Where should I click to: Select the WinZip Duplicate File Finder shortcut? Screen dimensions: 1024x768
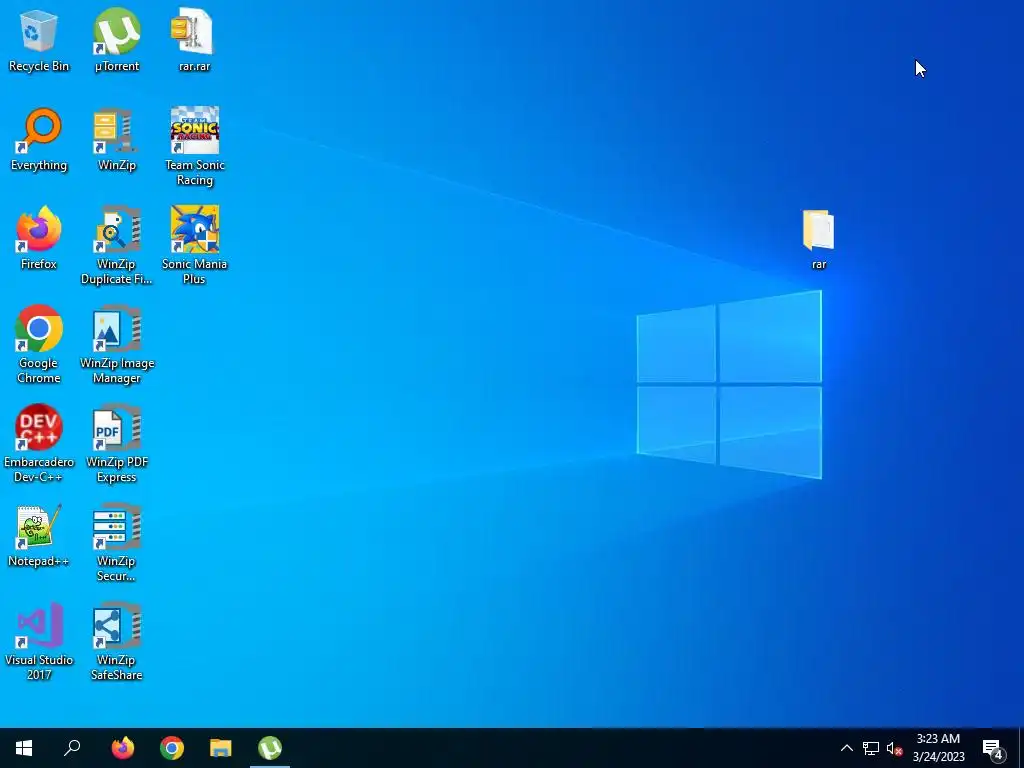pyautogui.click(x=116, y=246)
